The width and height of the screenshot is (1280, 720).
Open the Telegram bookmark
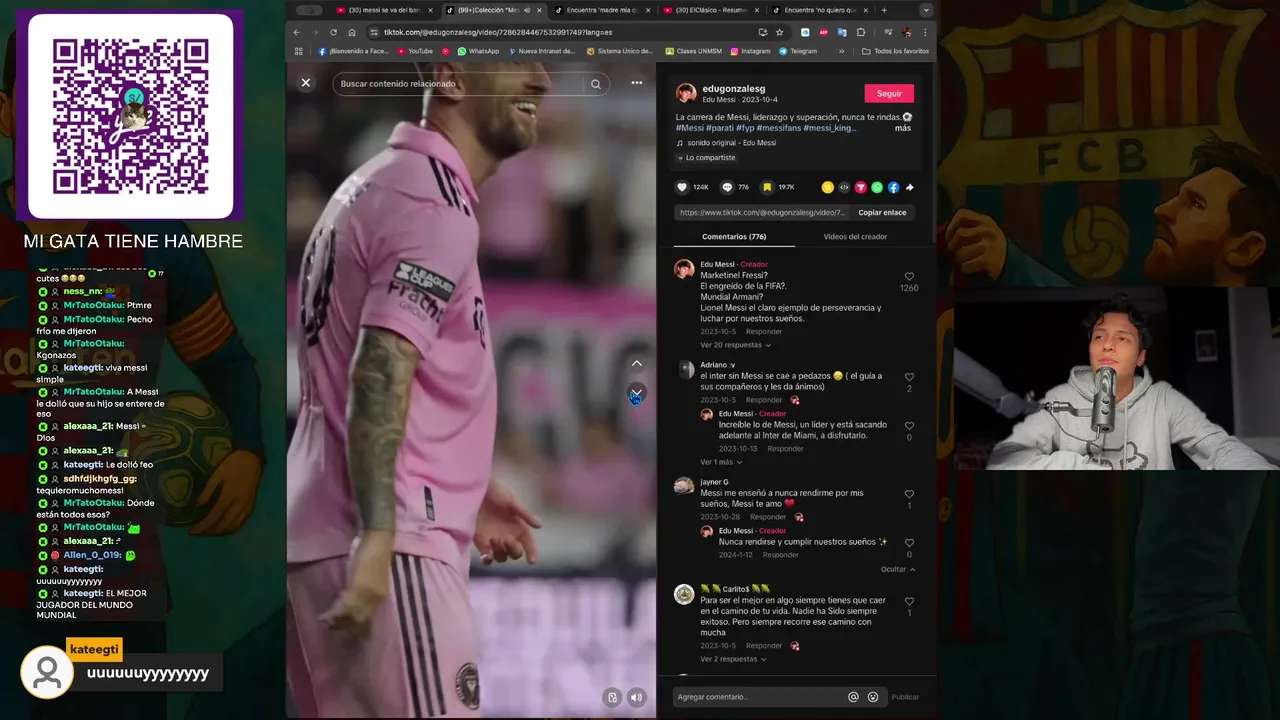point(798,51)
